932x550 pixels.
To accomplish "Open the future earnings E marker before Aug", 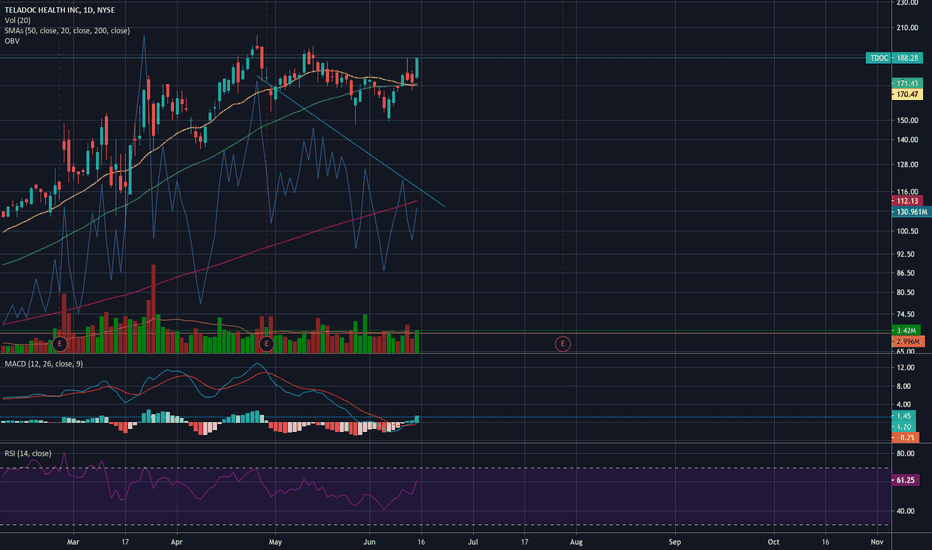I will 562,344.
